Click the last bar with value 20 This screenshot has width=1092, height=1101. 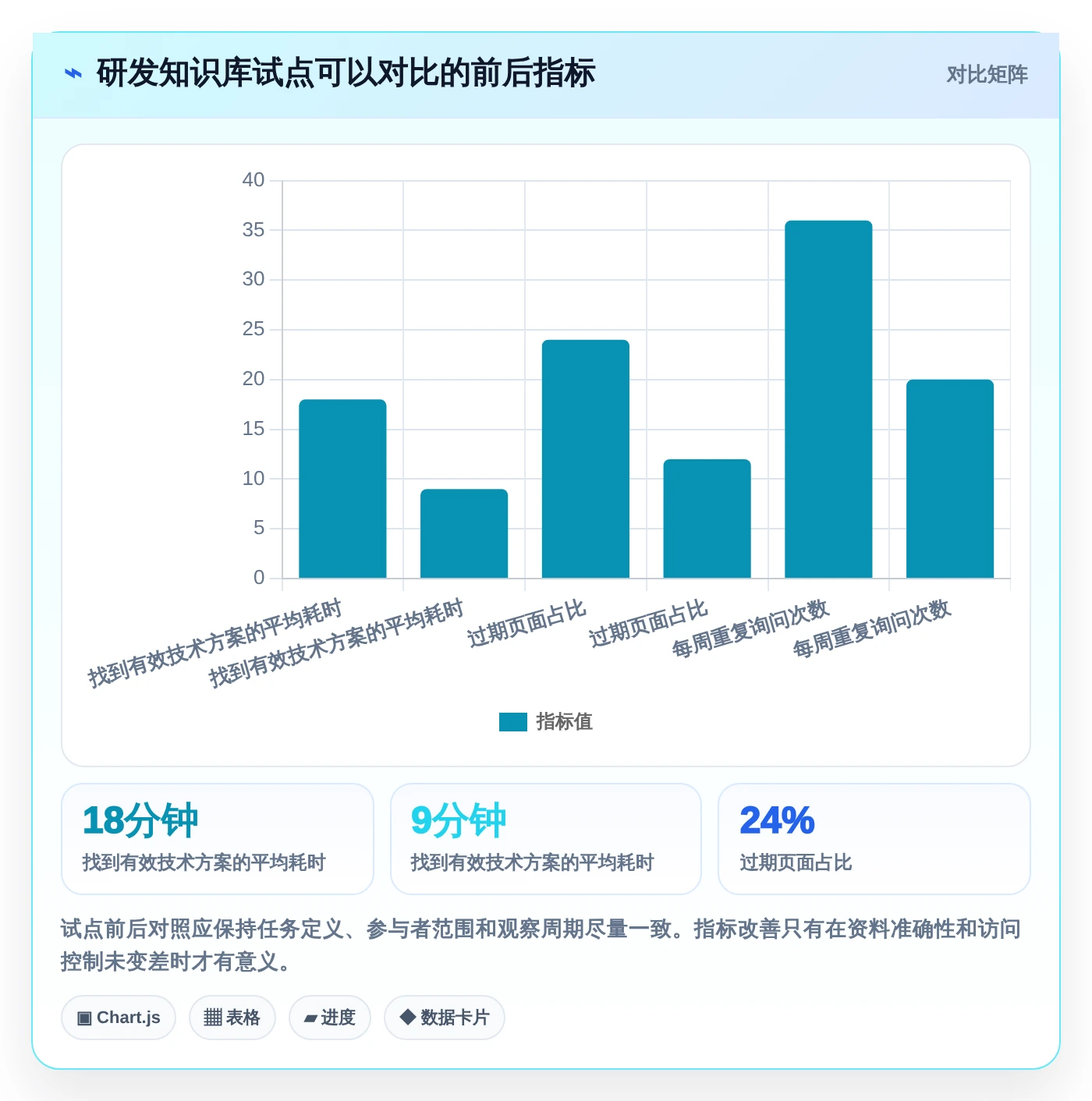pyautogui.click(x=950, y=479)
